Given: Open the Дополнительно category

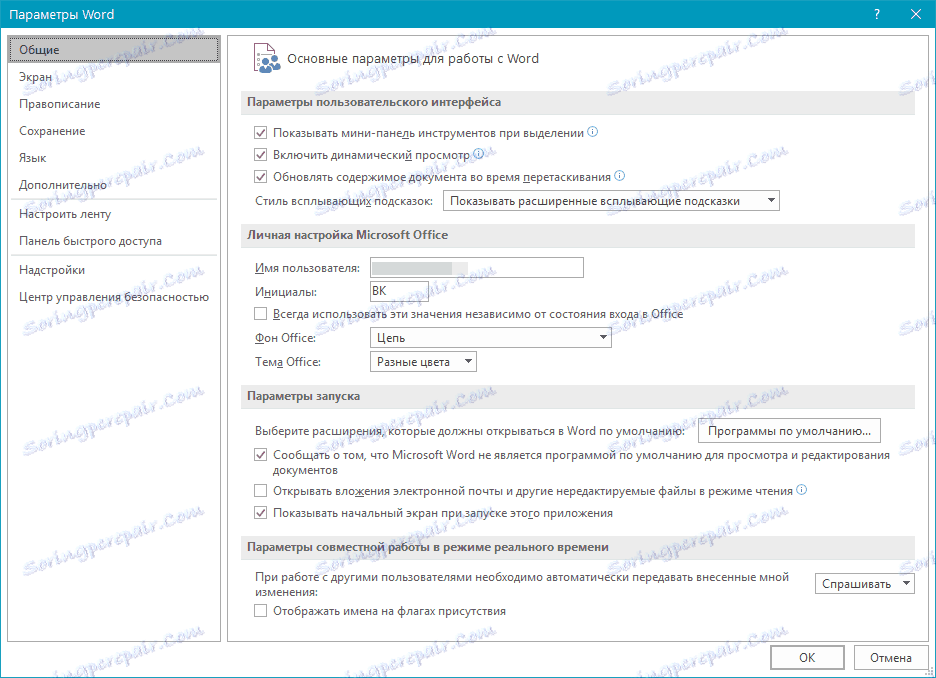Looking at the screenshot, I should pos(113,185).
